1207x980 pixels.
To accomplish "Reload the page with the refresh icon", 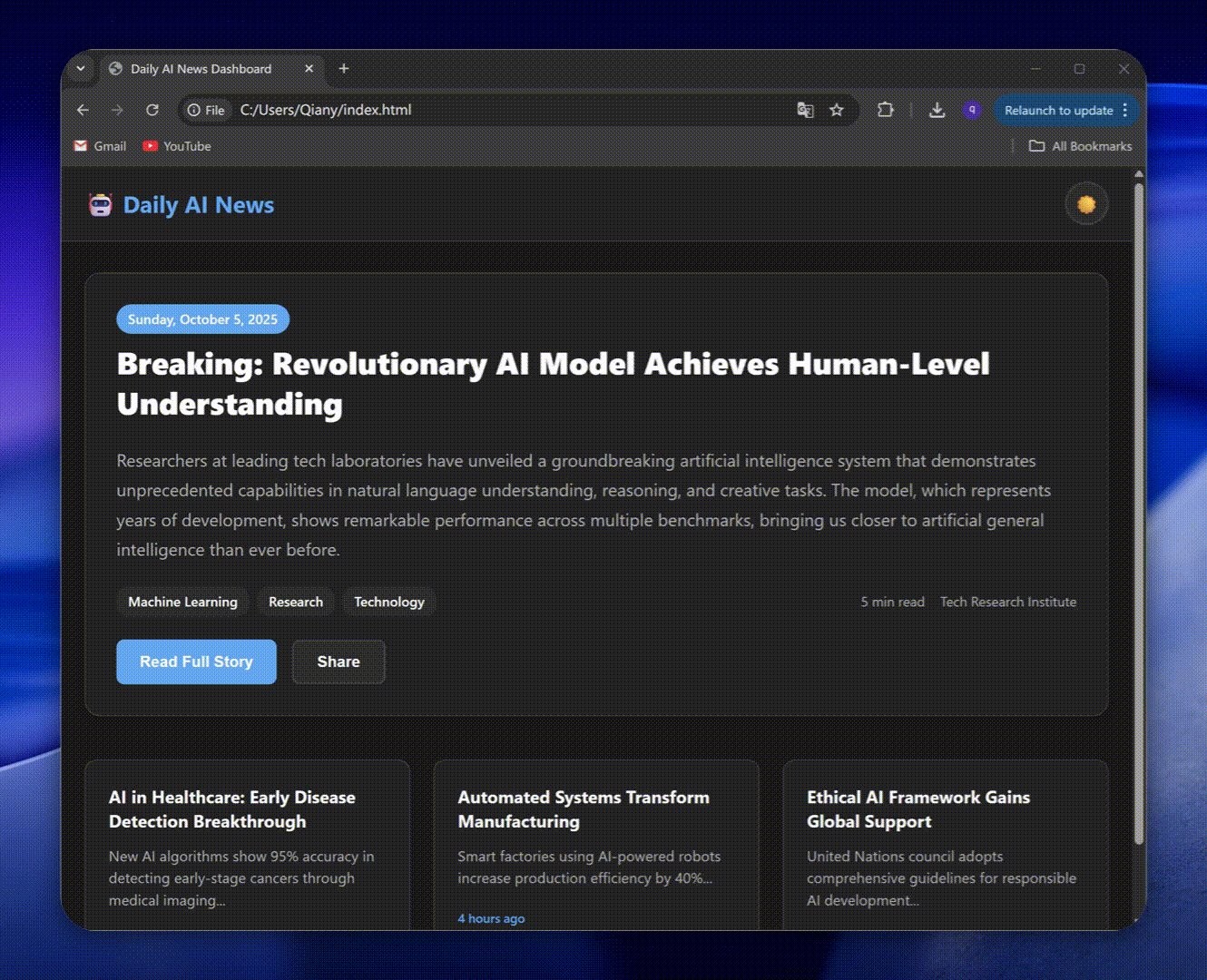I will (x=152, y=110).
